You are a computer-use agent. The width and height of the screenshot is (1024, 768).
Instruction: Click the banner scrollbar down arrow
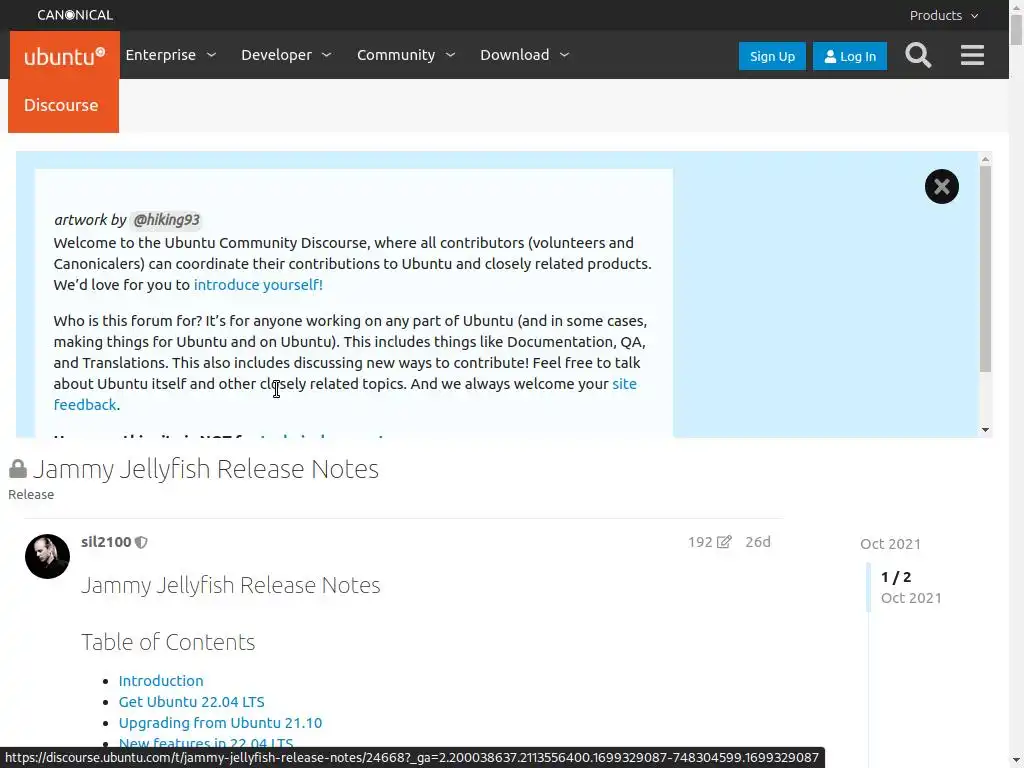[985, 430]
